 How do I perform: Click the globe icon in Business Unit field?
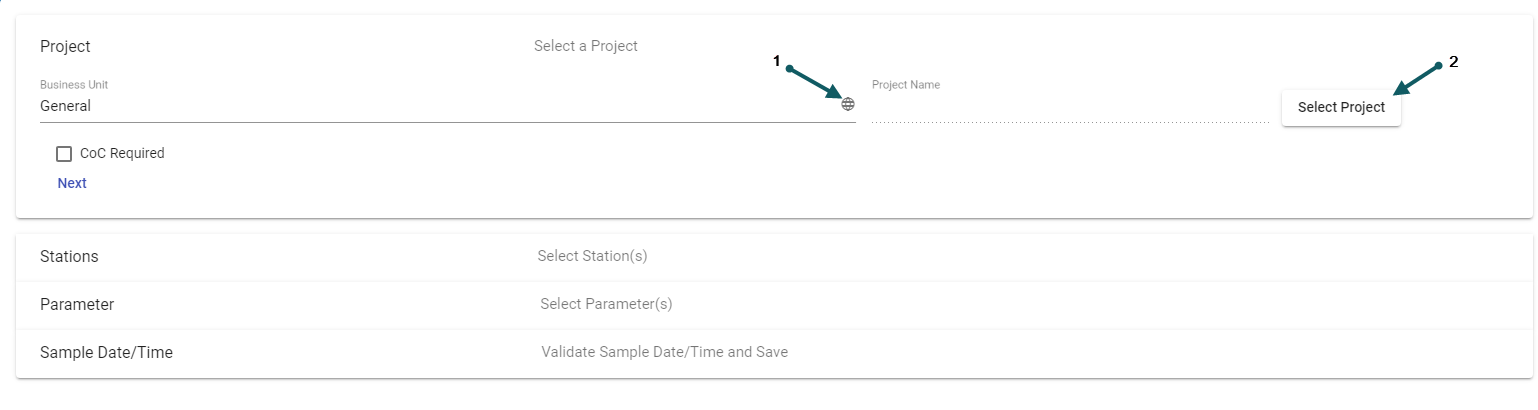point(848,104)
